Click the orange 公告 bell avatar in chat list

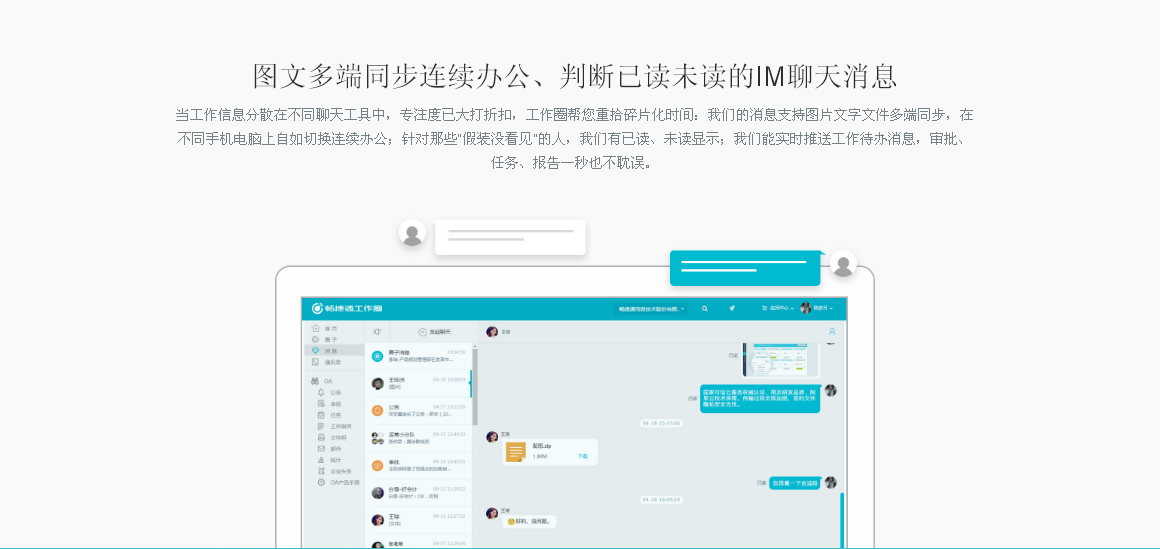377,410
